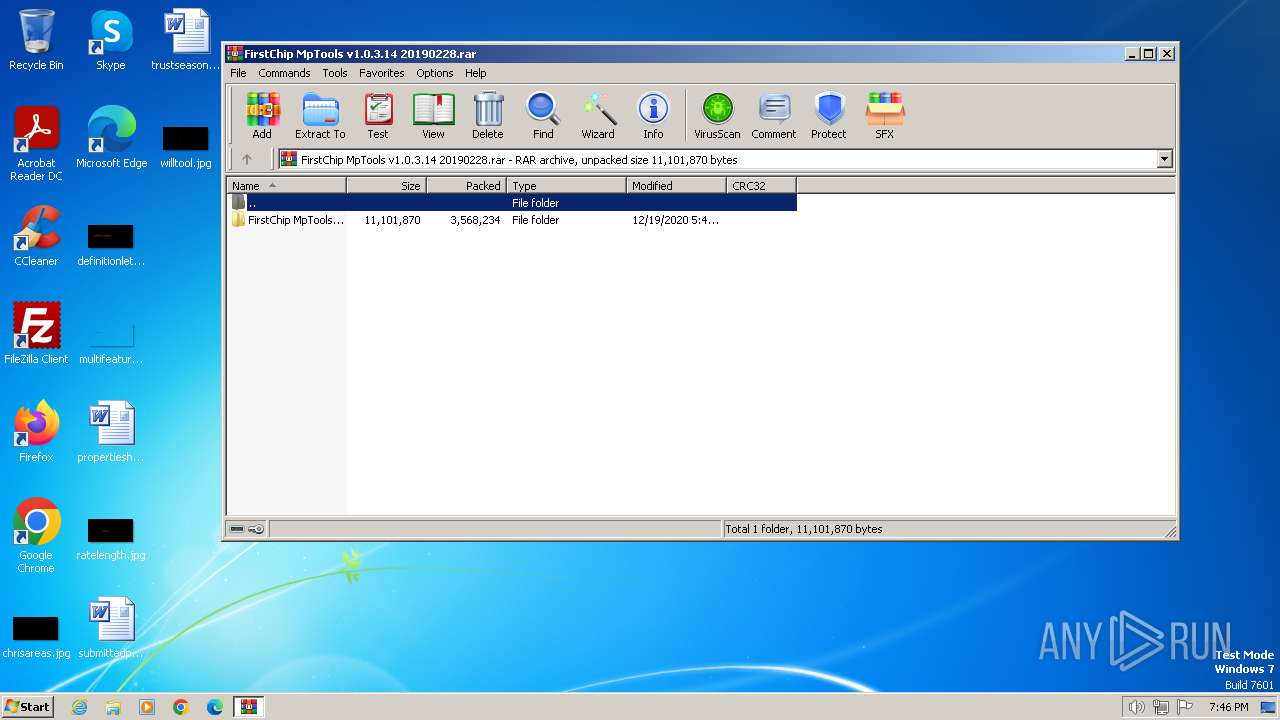
Task: Open Skype desktop shortcut
Action: 110,40
